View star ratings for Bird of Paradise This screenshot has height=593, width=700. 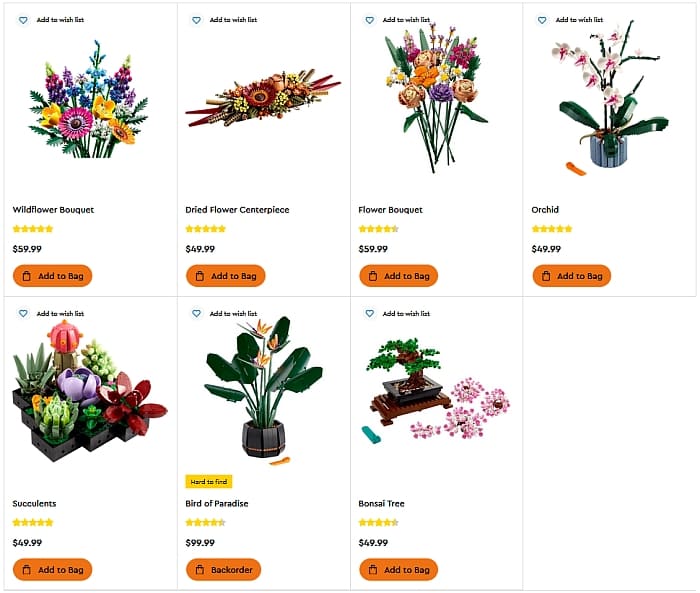[x=206, y=522]
